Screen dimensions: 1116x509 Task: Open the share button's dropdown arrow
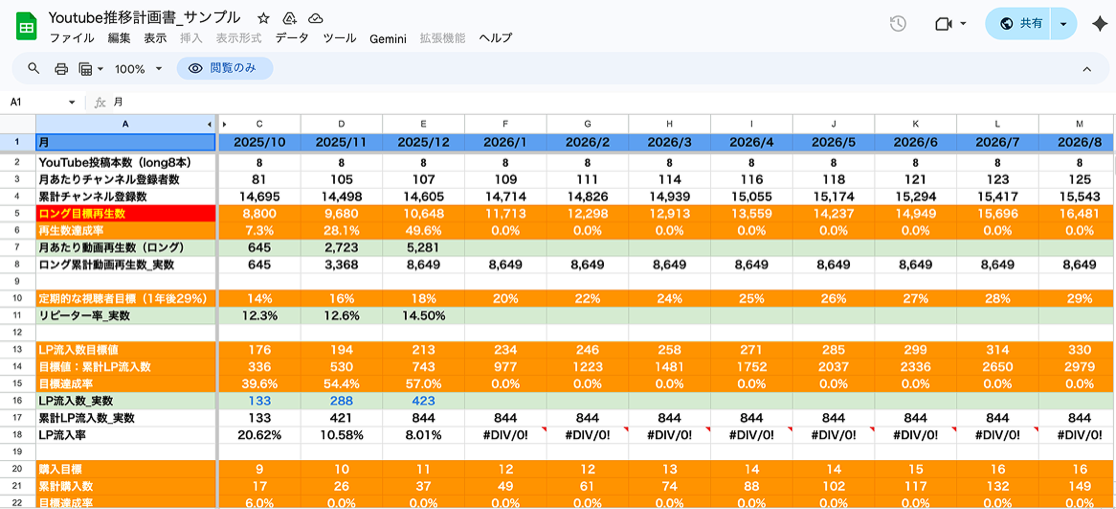pyautogui.click(x=1063, y=23)
